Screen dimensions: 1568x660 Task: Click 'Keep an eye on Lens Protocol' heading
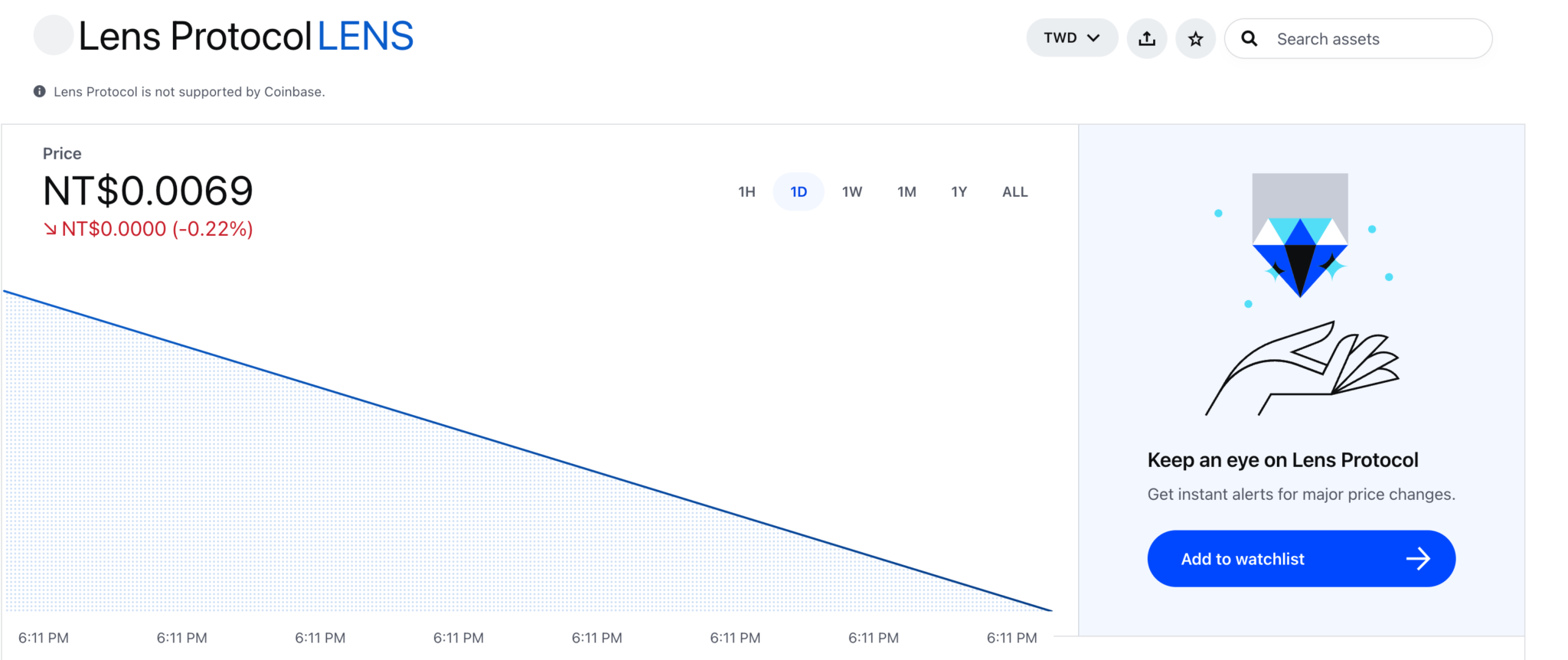(x=1282, y=460)
